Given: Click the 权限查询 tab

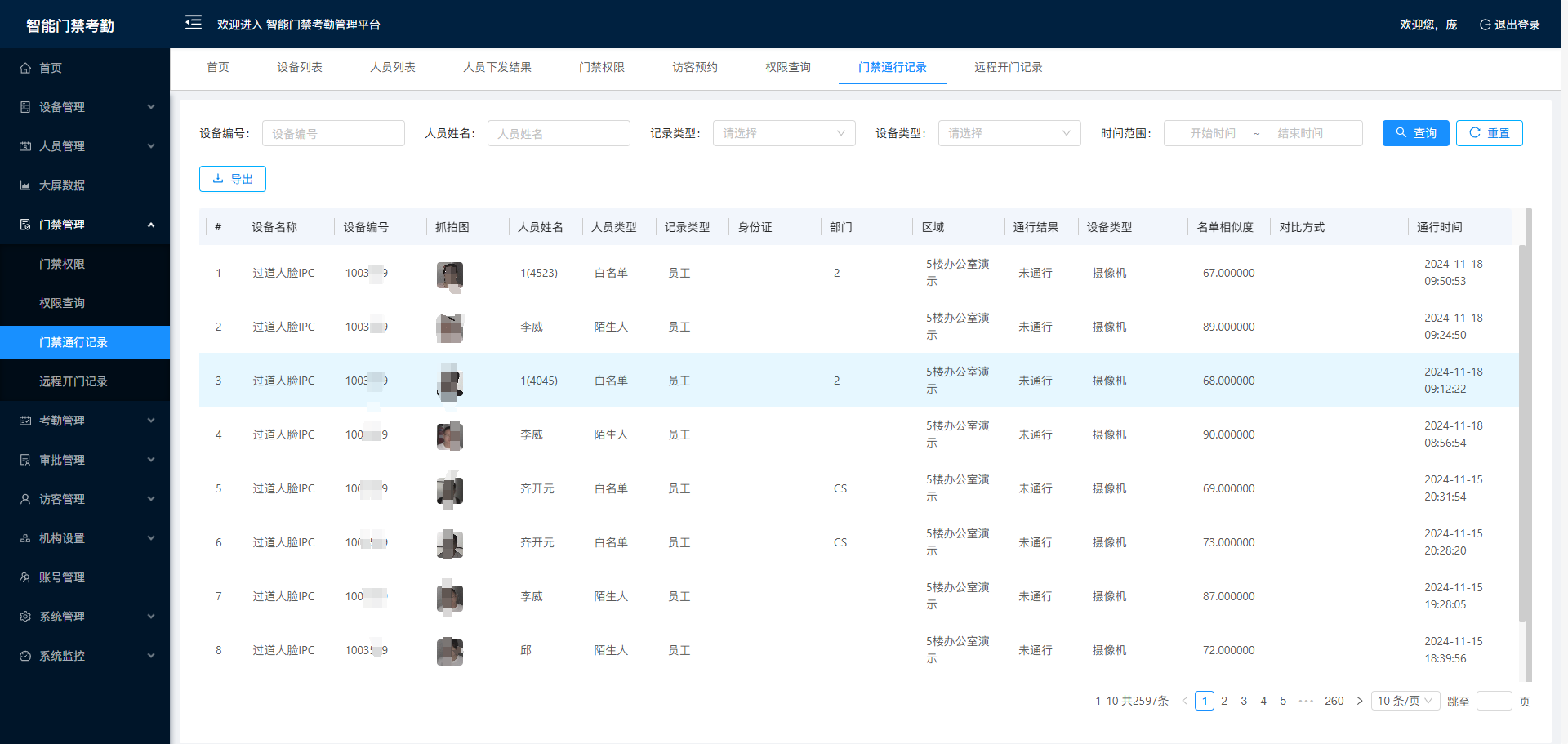Looking at the screenshot, I should (788, 67).
